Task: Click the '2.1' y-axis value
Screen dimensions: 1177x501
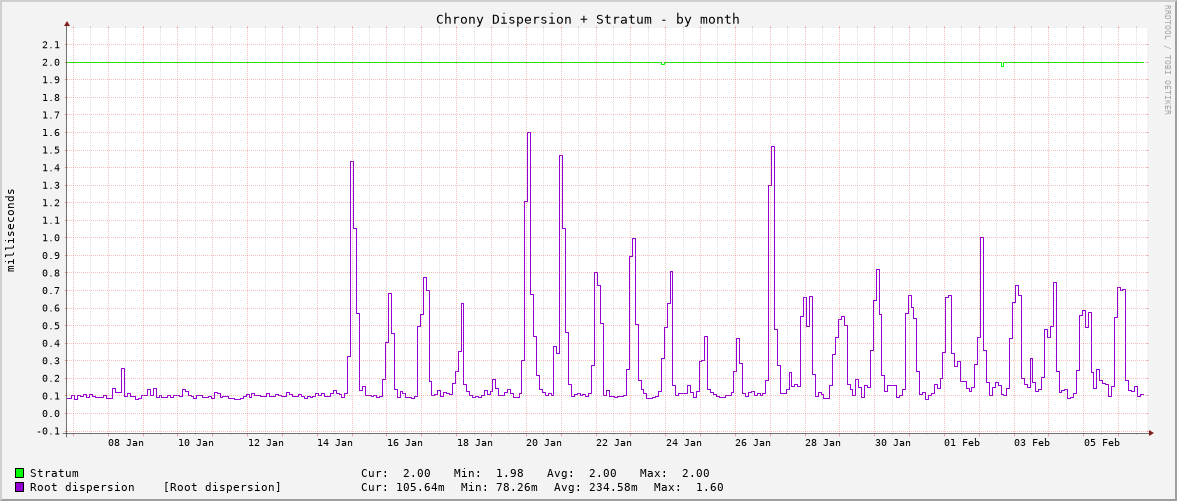Action: click(50, 45)
